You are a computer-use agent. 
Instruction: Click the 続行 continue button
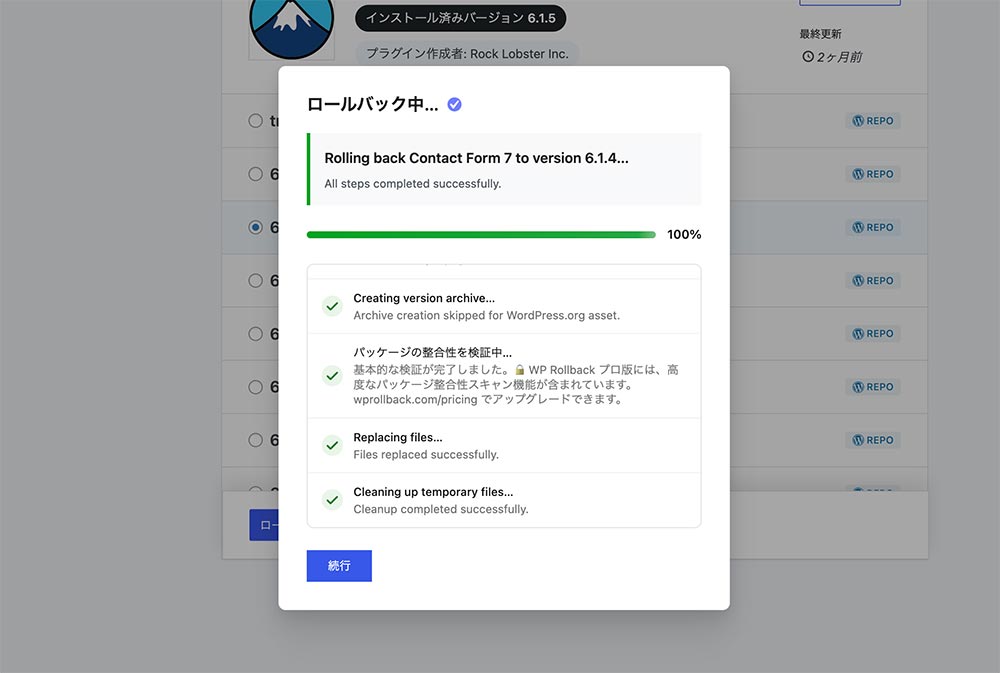[339, 566]
